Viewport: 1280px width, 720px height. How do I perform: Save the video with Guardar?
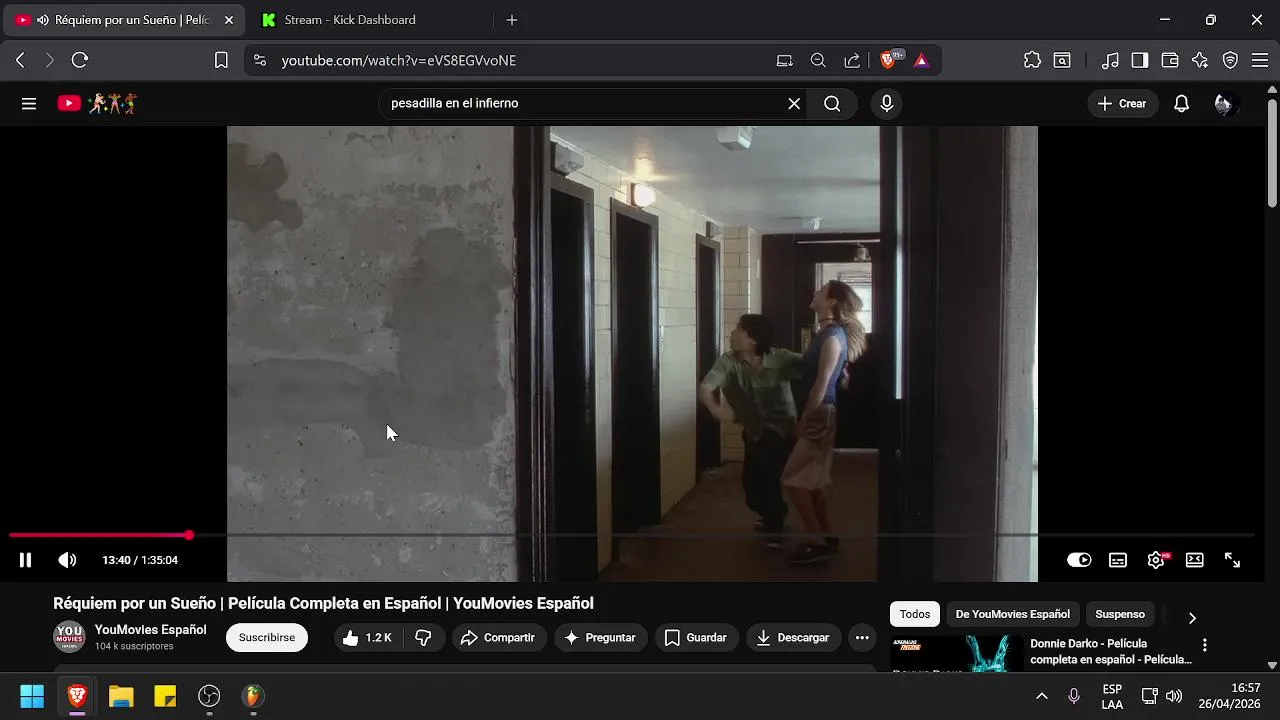696,637
